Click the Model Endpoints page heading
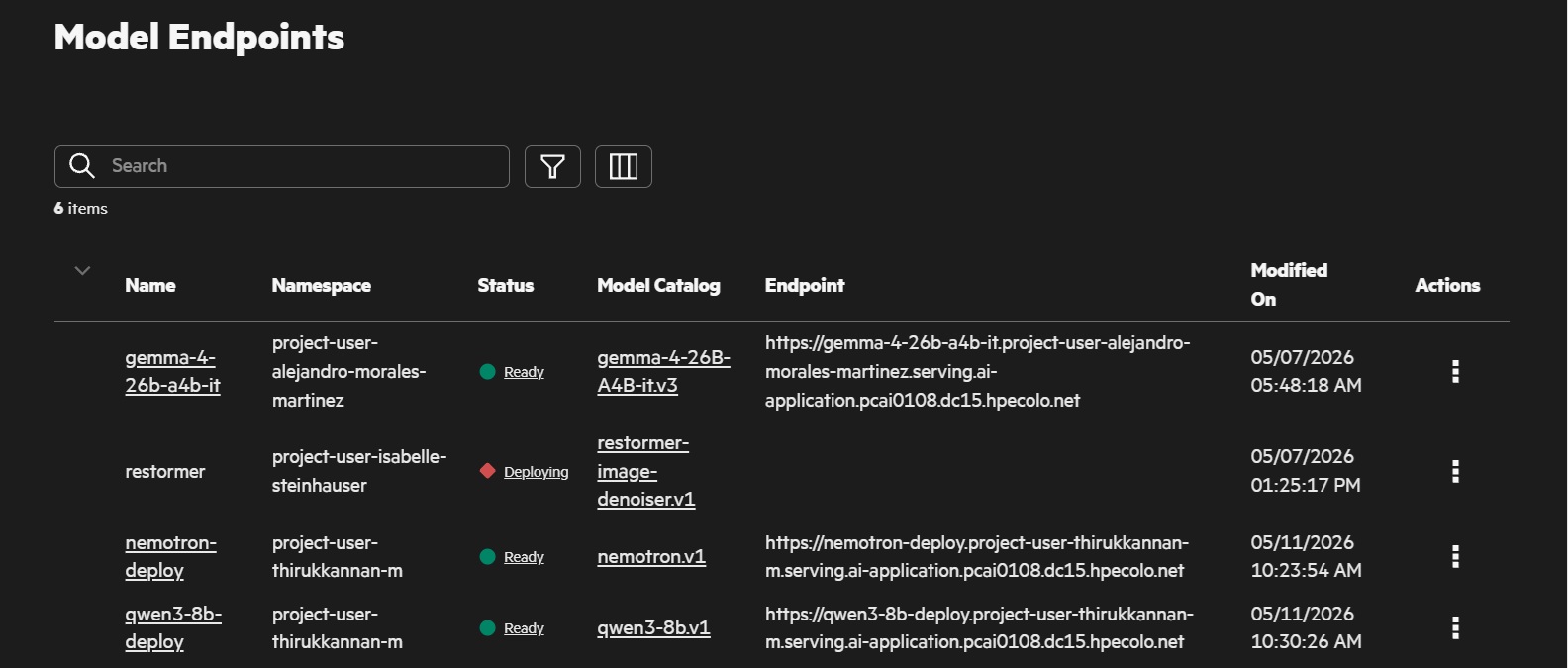The width and height of the screenshot is (1568, 668). coord(199,38)
